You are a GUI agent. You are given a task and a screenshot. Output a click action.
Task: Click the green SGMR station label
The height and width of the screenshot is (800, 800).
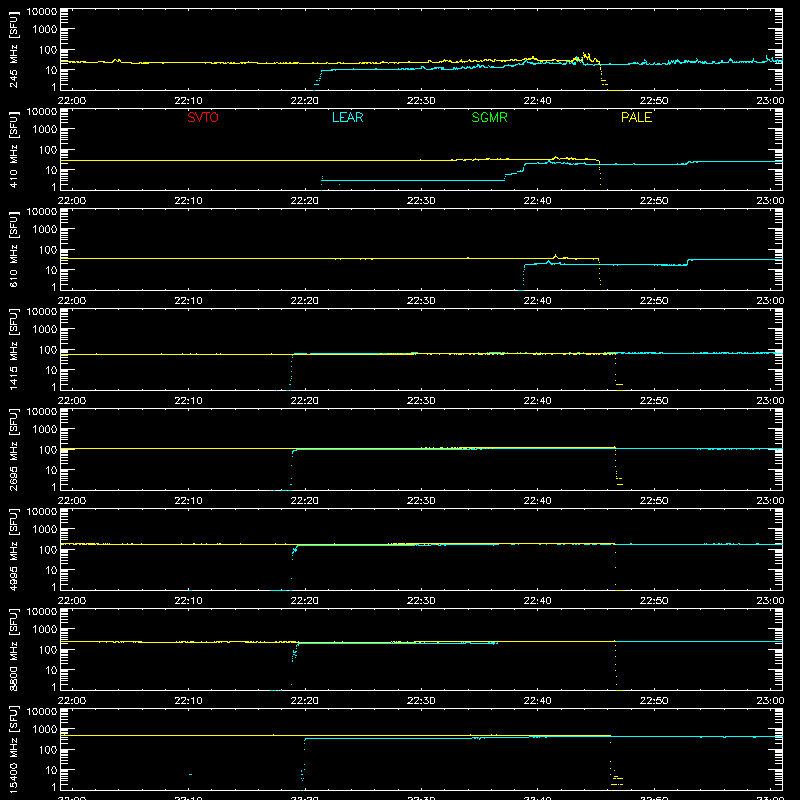pos(489,117)
